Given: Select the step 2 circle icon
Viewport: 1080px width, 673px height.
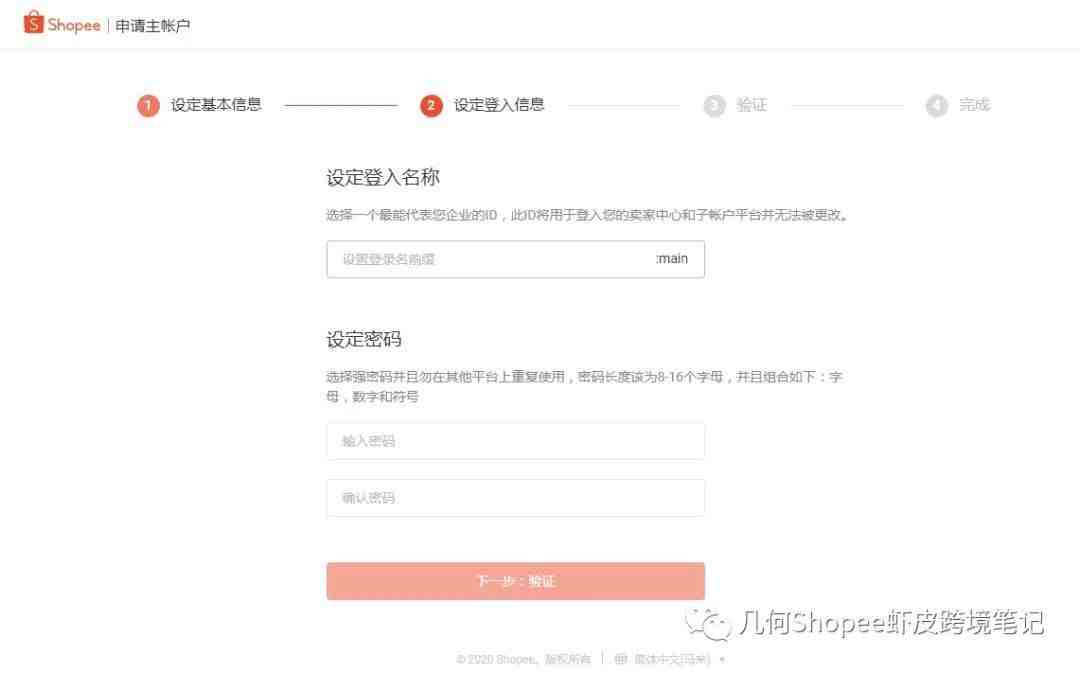Looking at the screenshot, I should point(431,105).
